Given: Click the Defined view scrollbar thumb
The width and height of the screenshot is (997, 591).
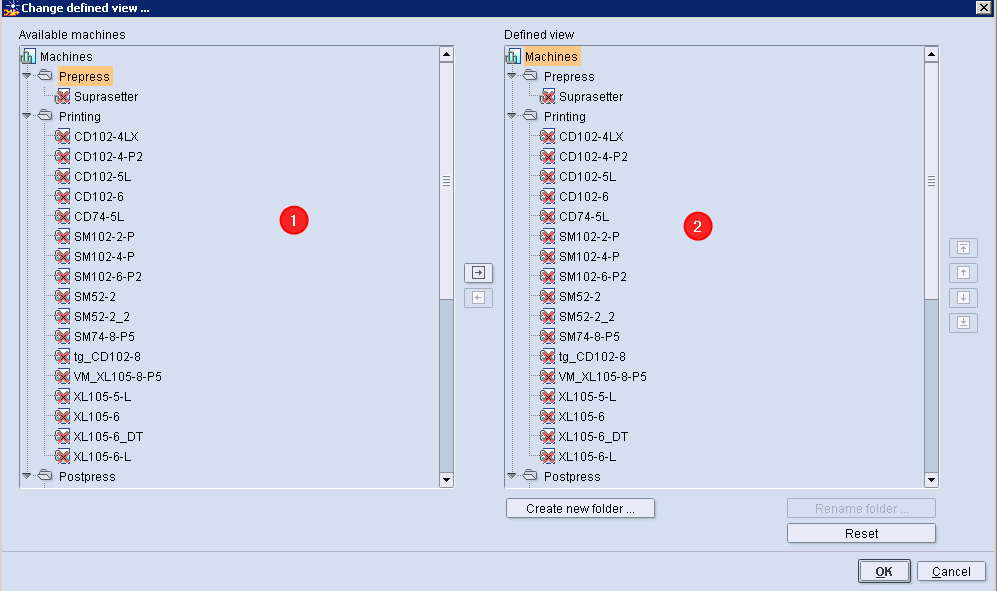Looking at the screenshot, I should (932, 180).
